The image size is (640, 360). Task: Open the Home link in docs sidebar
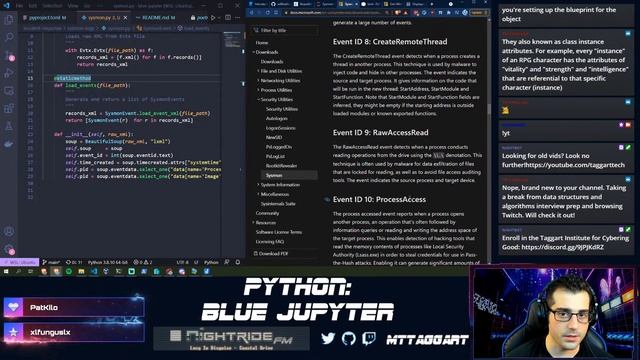click(262, 42)
